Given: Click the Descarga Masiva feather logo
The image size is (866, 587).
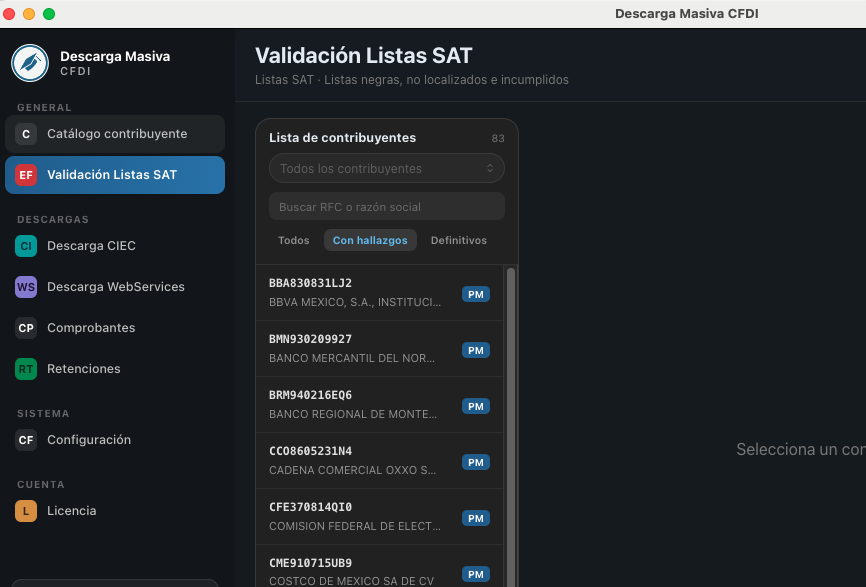Looking at the screenshot, I should (x=30, y=63).
